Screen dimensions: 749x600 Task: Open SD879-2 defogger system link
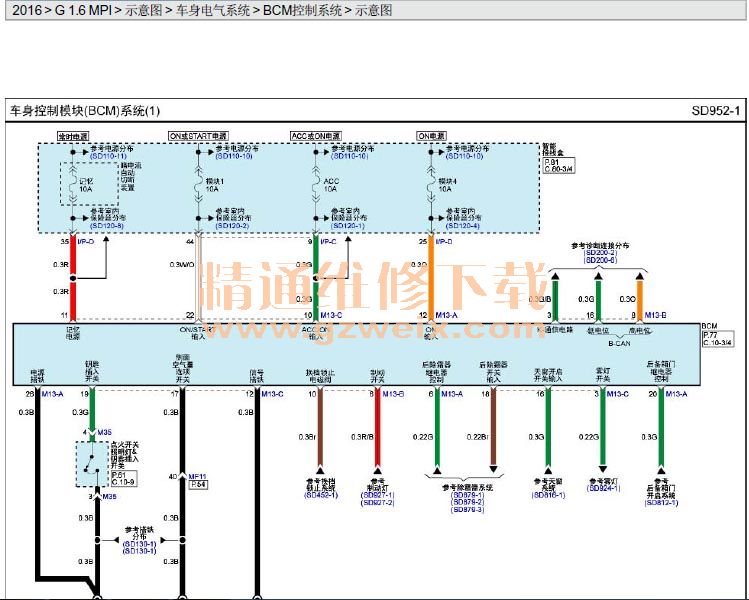[x=467, y=502]
